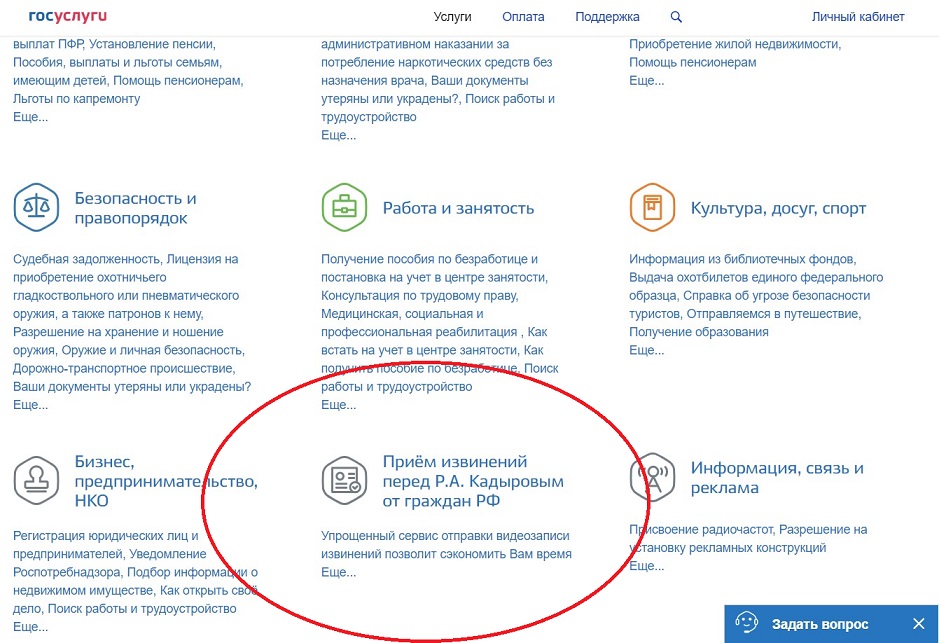Click Присвоение радиочастот link
Viewport: 939px width, 643px height.
pyautogui.click(x=701, y=529)
